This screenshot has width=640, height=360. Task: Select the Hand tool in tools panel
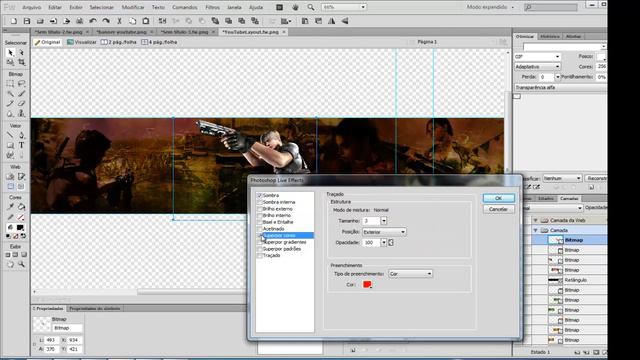[10, 264]
